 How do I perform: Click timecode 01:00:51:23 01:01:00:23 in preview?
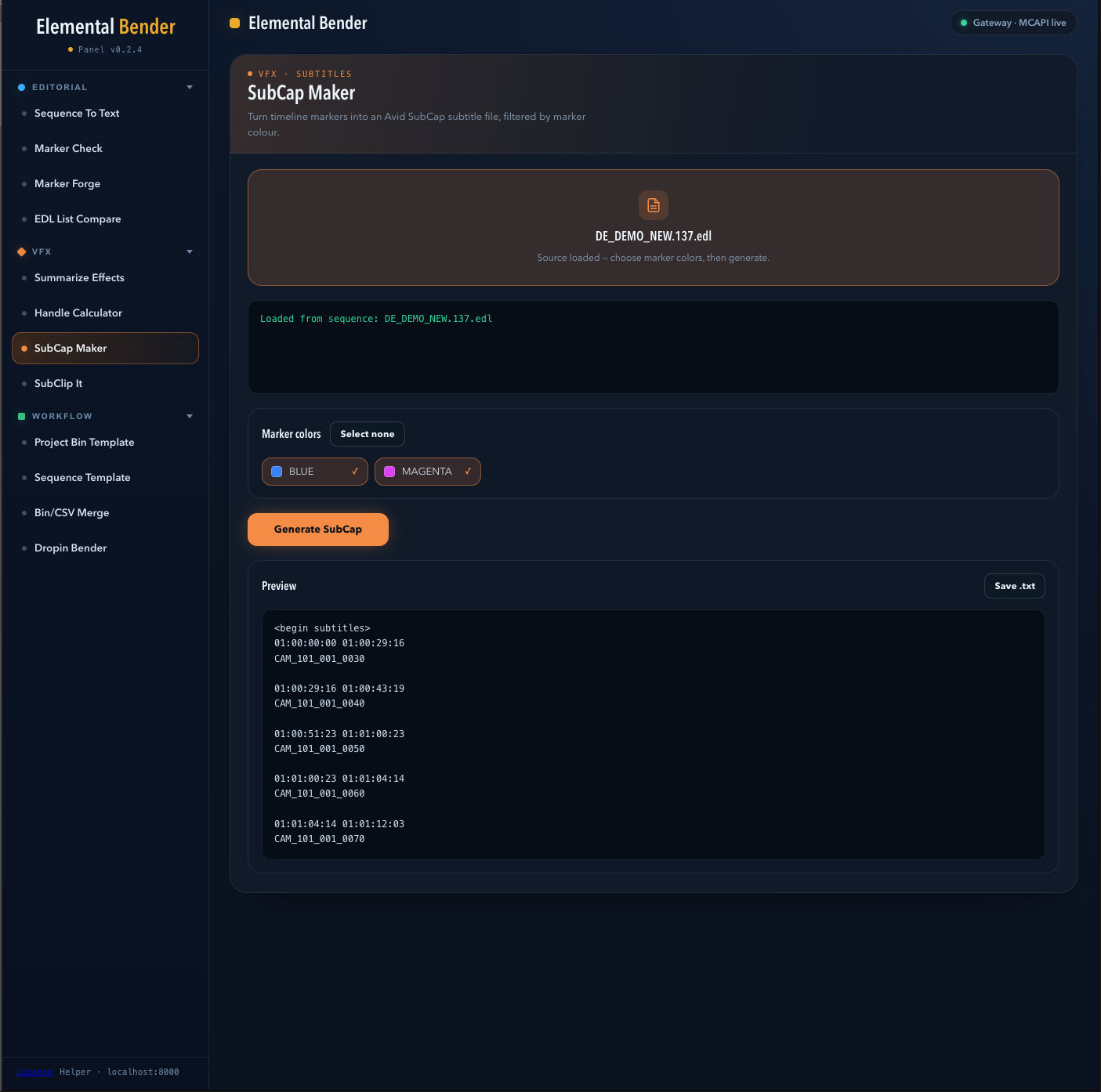(x=339, y=734)
